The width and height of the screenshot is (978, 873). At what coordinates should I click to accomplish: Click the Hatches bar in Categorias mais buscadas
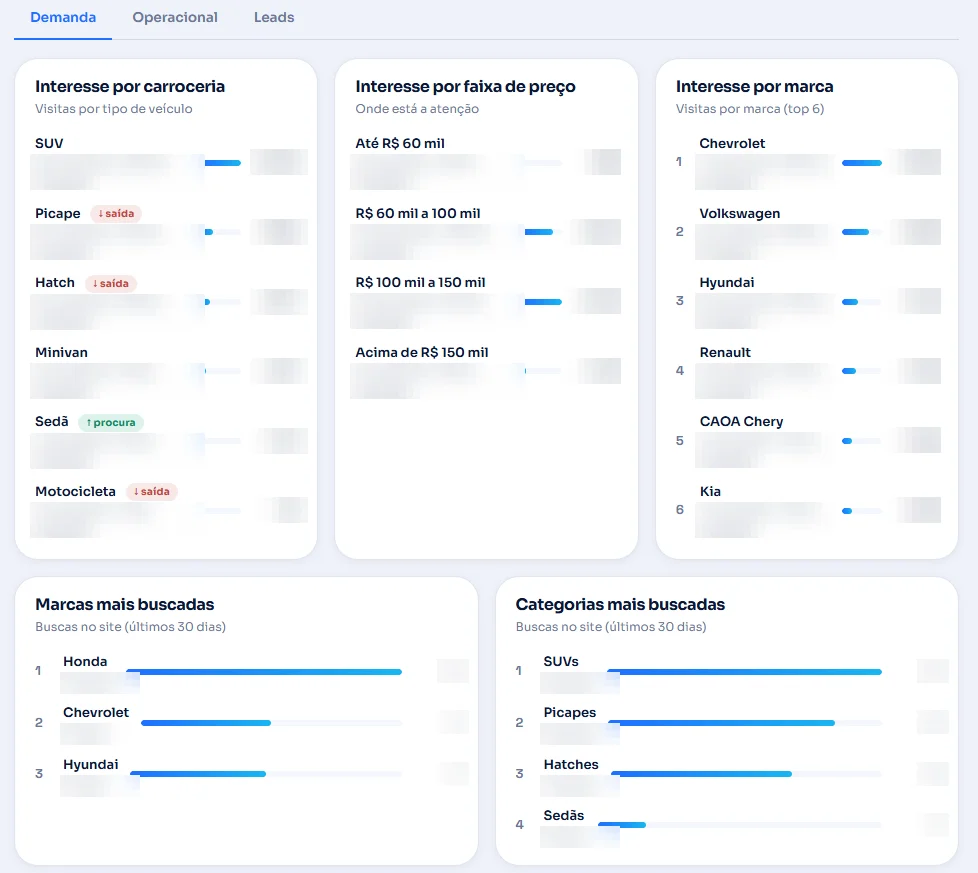[745, 774]
